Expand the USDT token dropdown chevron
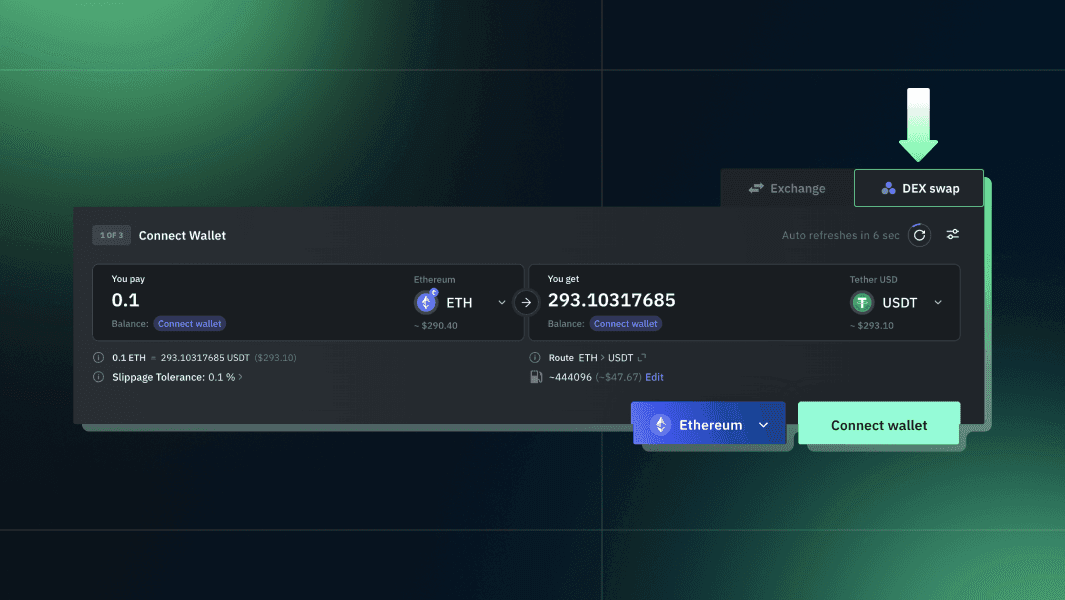Viewport: 1065px width, 600px height. click(938, 302)
